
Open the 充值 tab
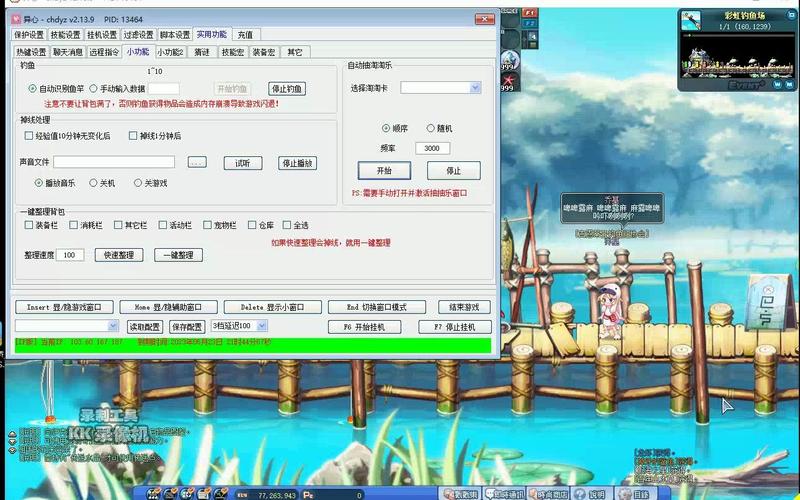tap(245, 35)
